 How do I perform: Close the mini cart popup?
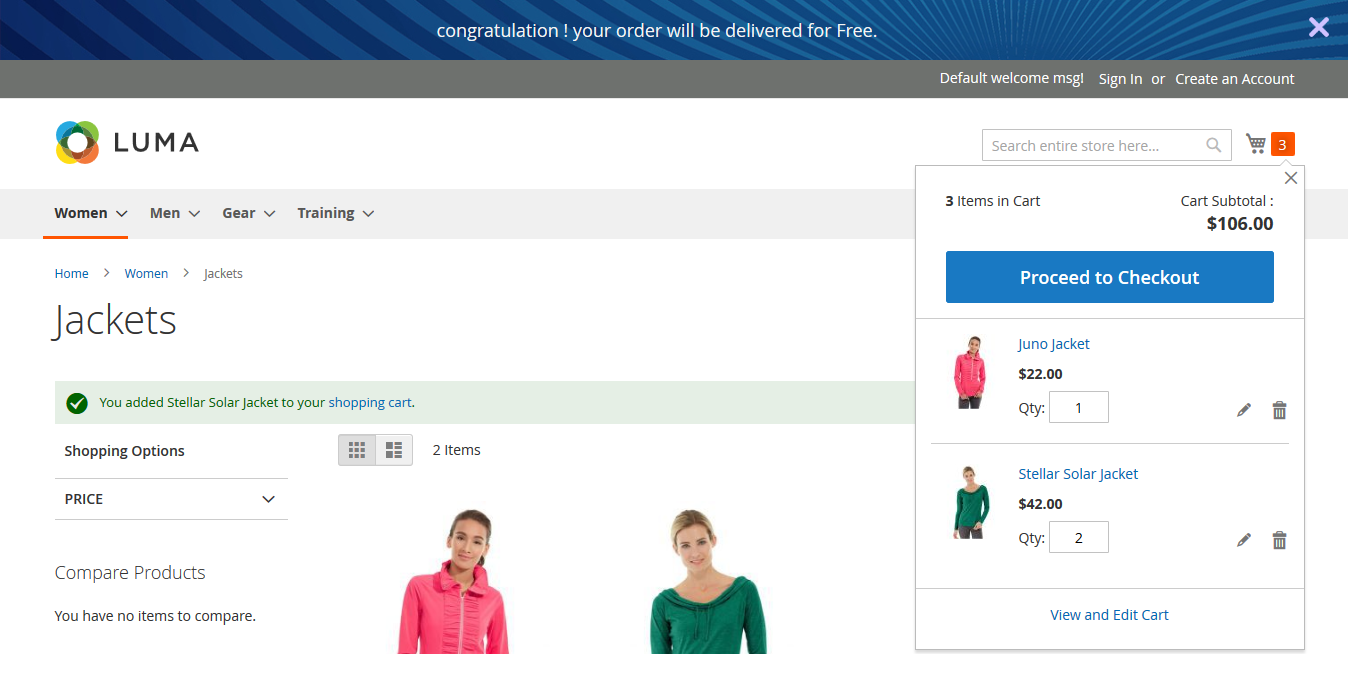(x=1291, y=178)
